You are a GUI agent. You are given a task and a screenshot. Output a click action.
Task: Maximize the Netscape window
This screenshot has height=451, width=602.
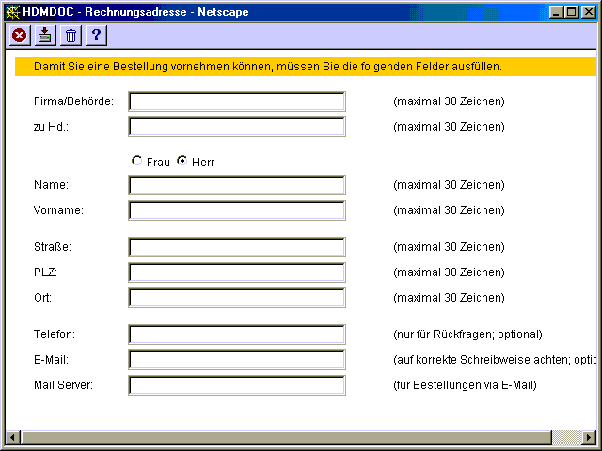pos(571,11)
